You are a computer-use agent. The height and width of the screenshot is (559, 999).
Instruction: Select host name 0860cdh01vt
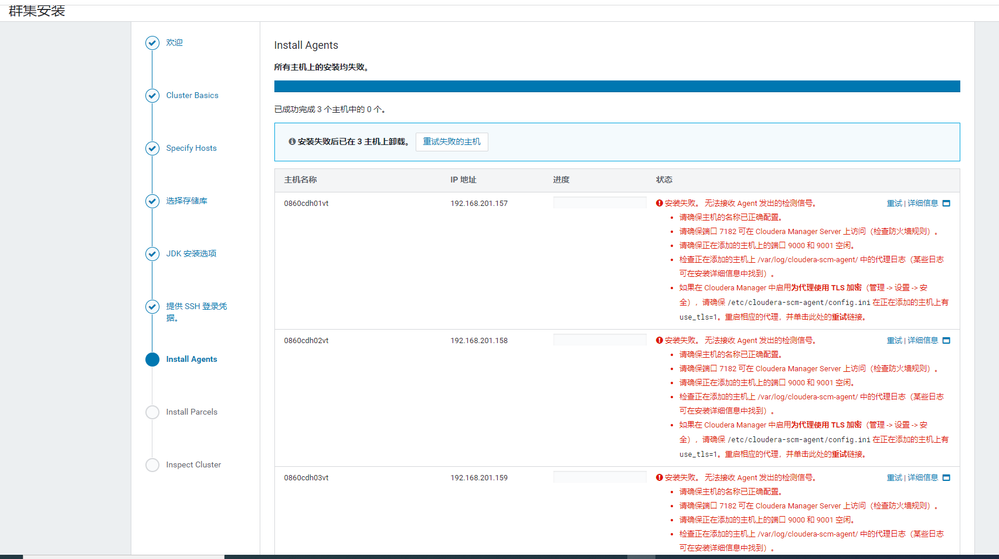[x=306, y=203]
